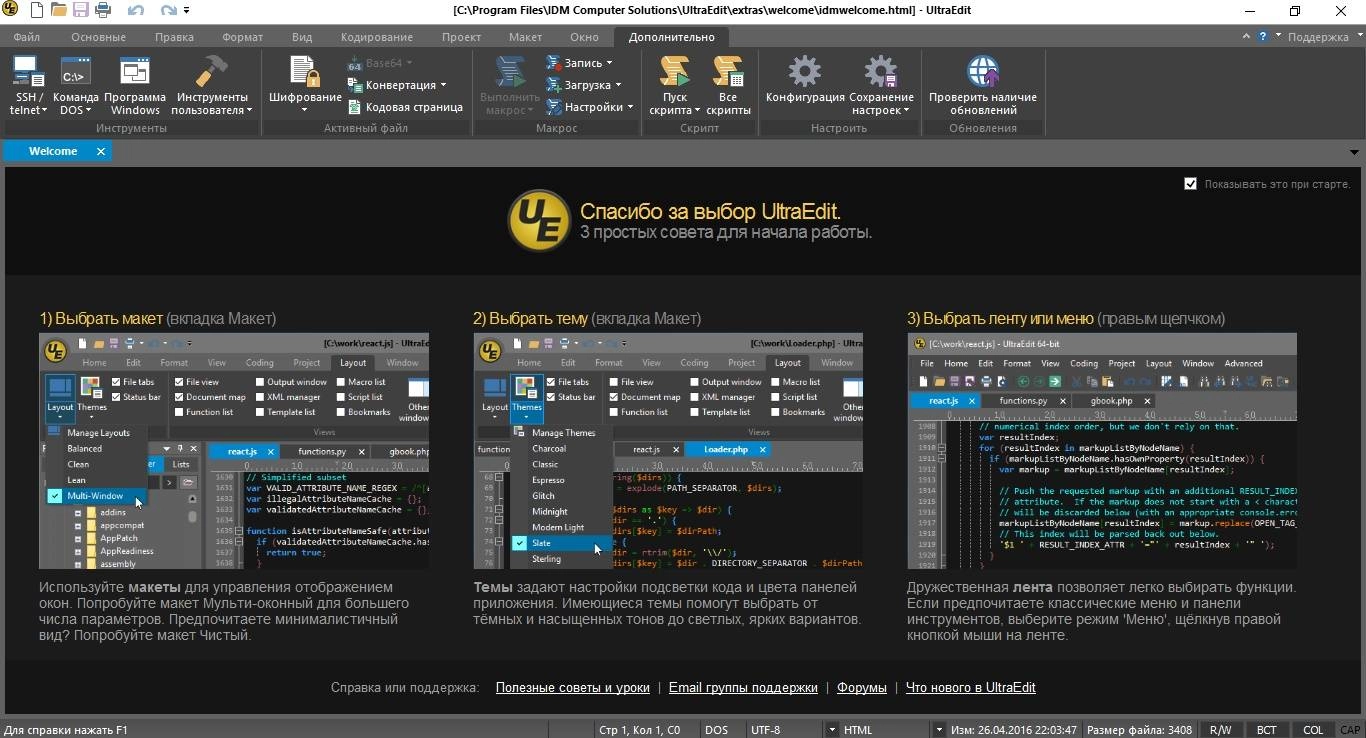This screenshot has width=1366, height=738.
Task: Expand Инструменты пользователя dropdown arrow
Action: click(x=248, y=111)
